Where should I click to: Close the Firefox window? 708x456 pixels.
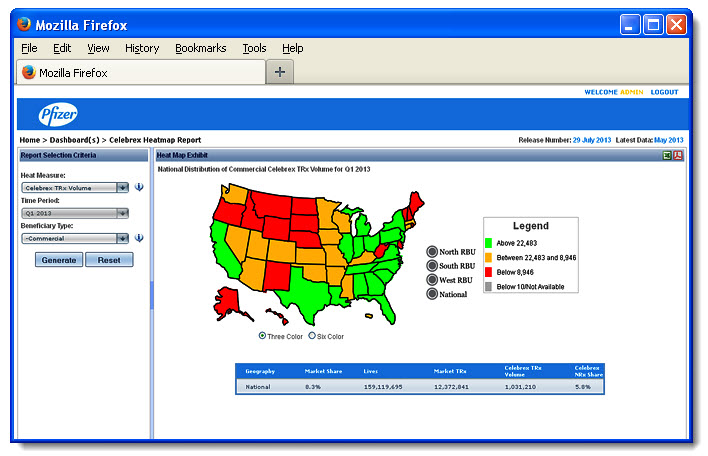676,24
